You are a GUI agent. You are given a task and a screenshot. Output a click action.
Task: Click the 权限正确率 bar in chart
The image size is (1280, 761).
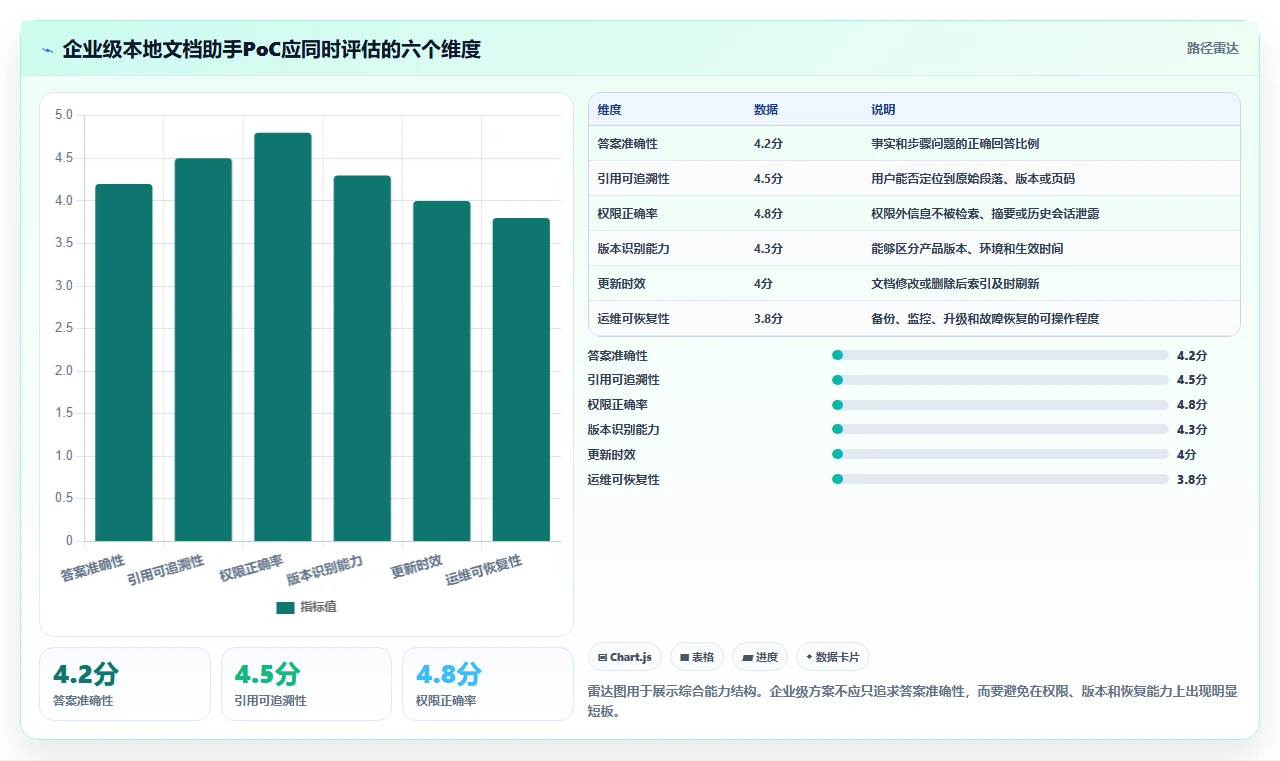coord(283,337)
